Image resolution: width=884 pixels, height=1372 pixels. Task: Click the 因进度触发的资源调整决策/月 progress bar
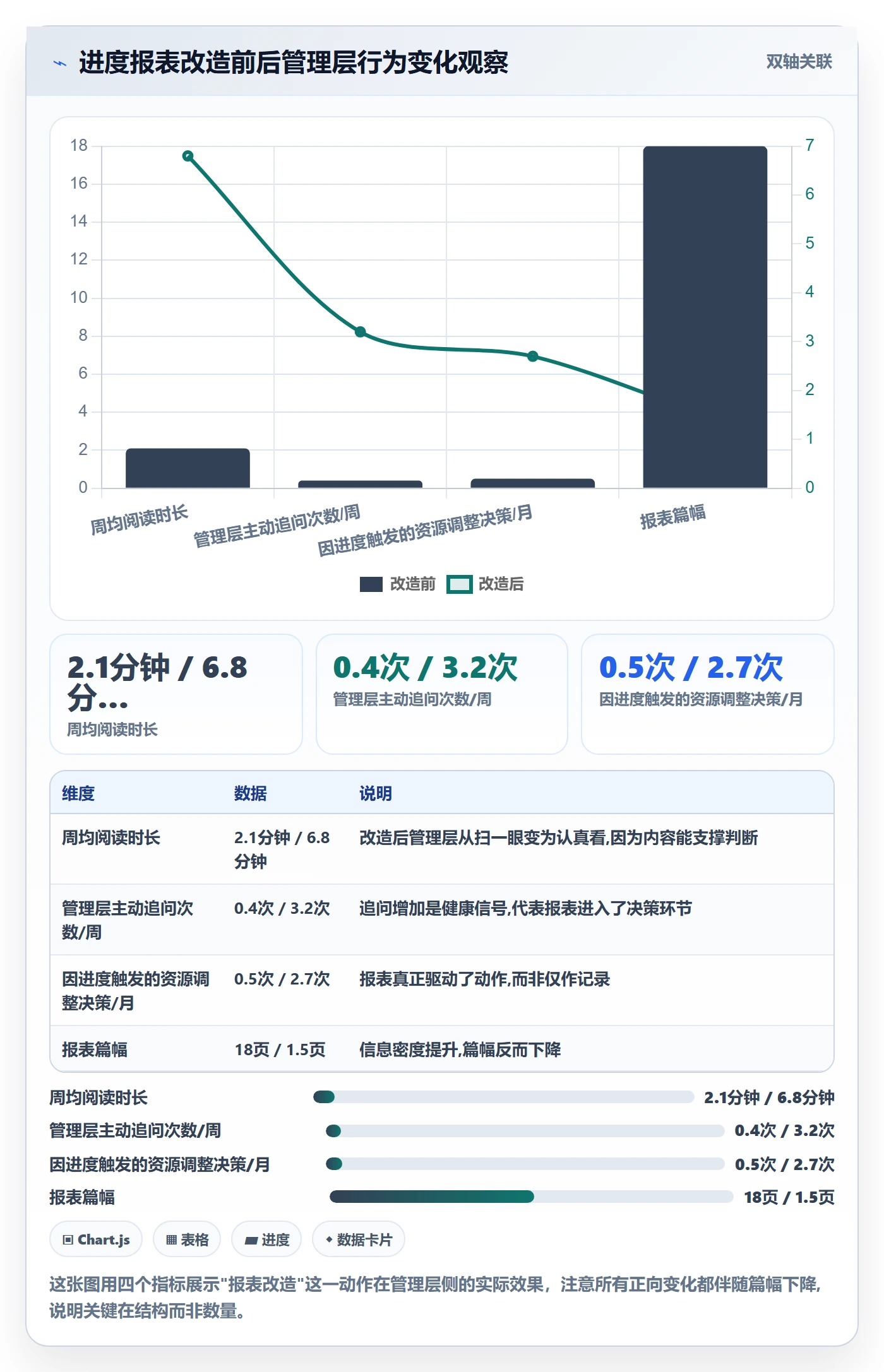click(525, 1164)
